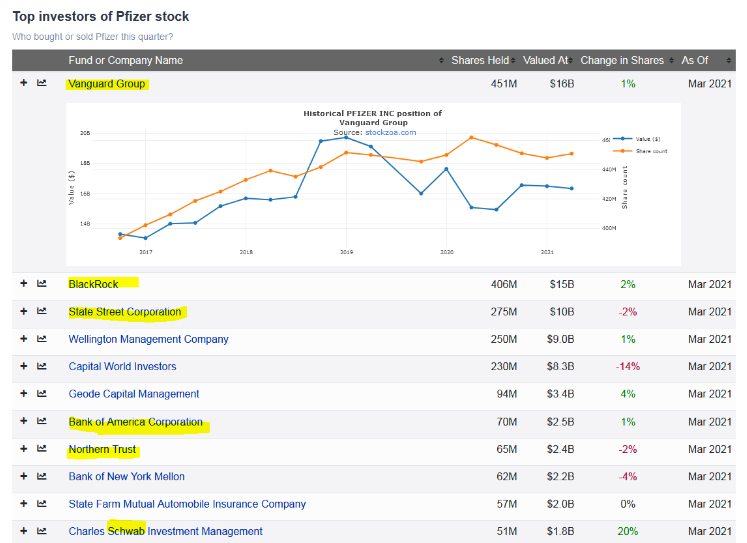Open chart icon for BlackRock row
The image size is (747, 543).
click(42, 283)
